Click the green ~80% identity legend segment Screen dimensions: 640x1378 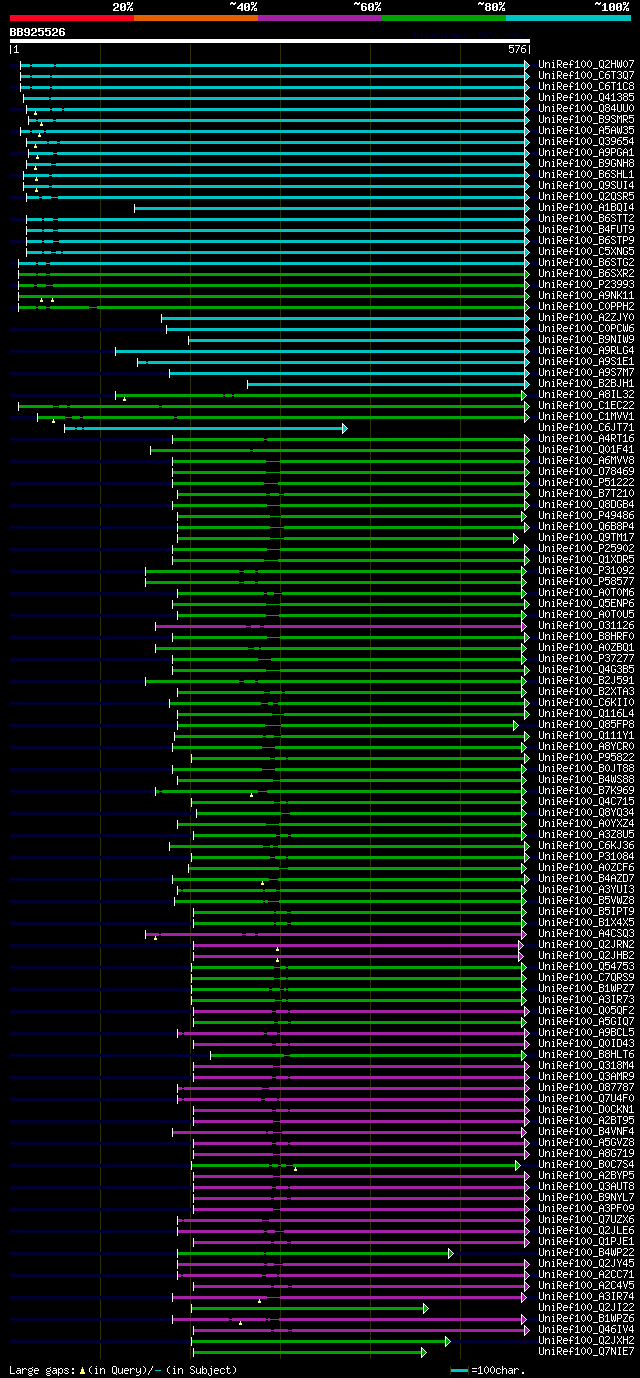[444, 18]
